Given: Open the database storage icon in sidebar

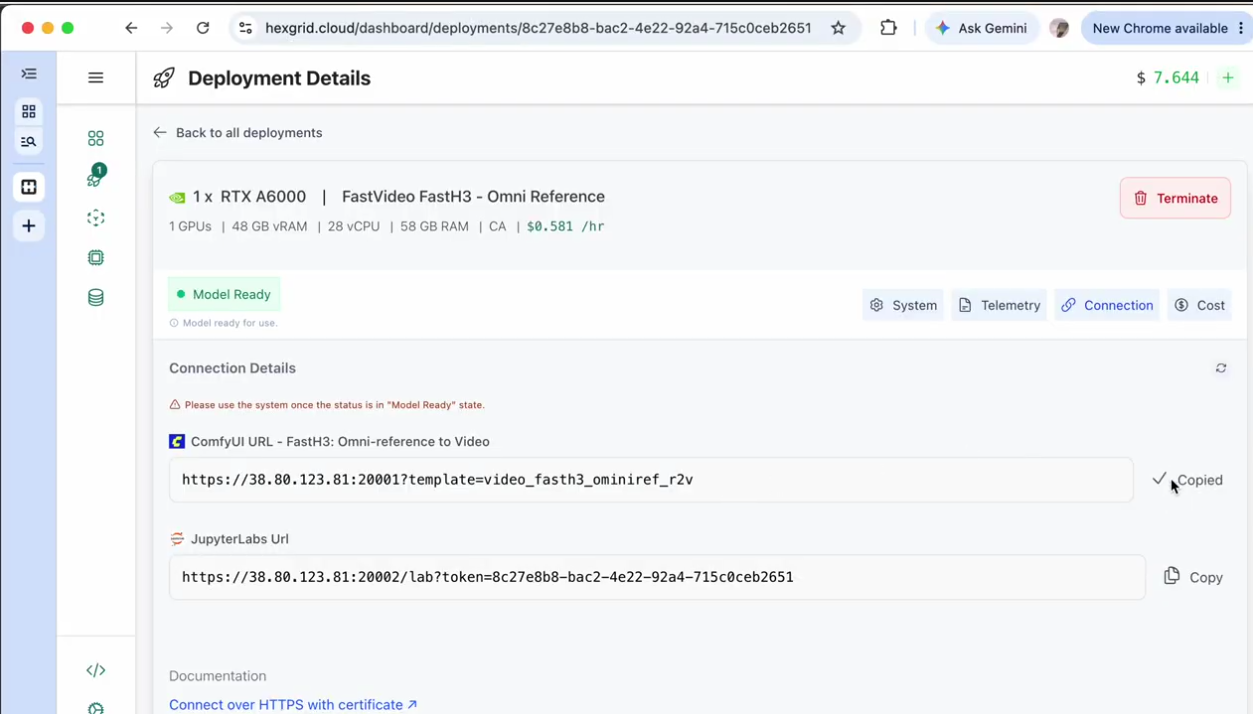Looking at the screenshot, I should (x=96, y=297).
